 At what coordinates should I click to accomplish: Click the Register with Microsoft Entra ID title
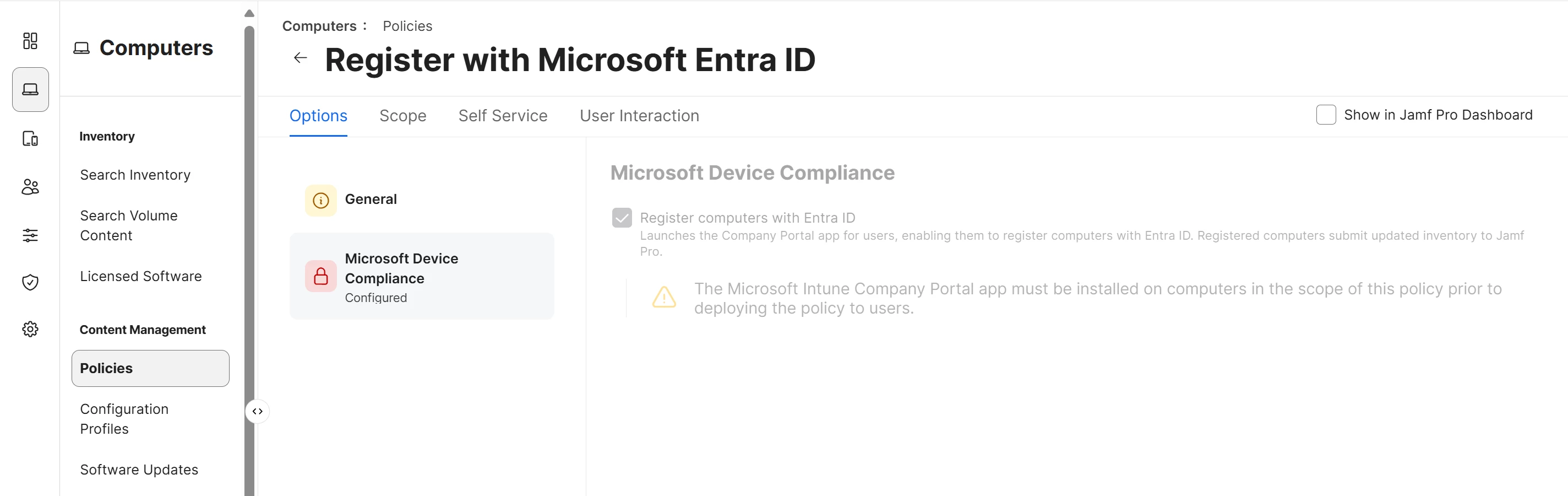click(x=570, y=60)
